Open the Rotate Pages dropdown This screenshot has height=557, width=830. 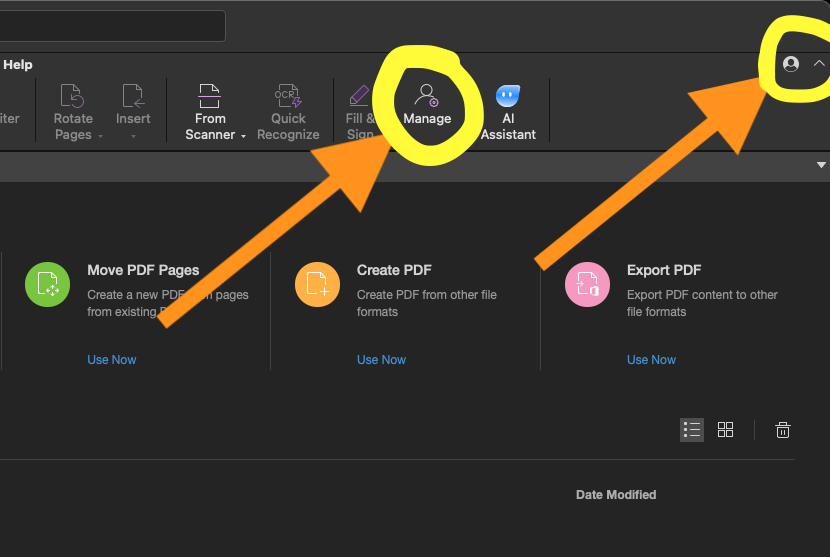100,135
